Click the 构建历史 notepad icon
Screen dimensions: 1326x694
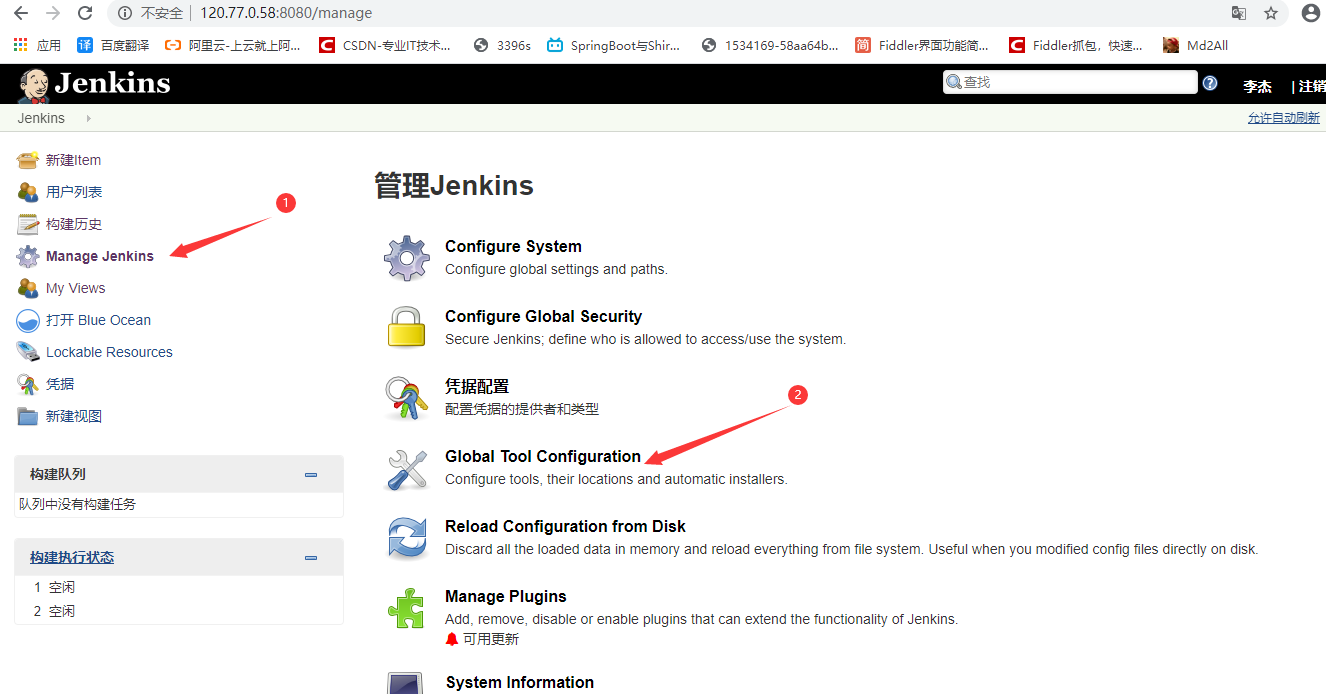click(28, 224)
